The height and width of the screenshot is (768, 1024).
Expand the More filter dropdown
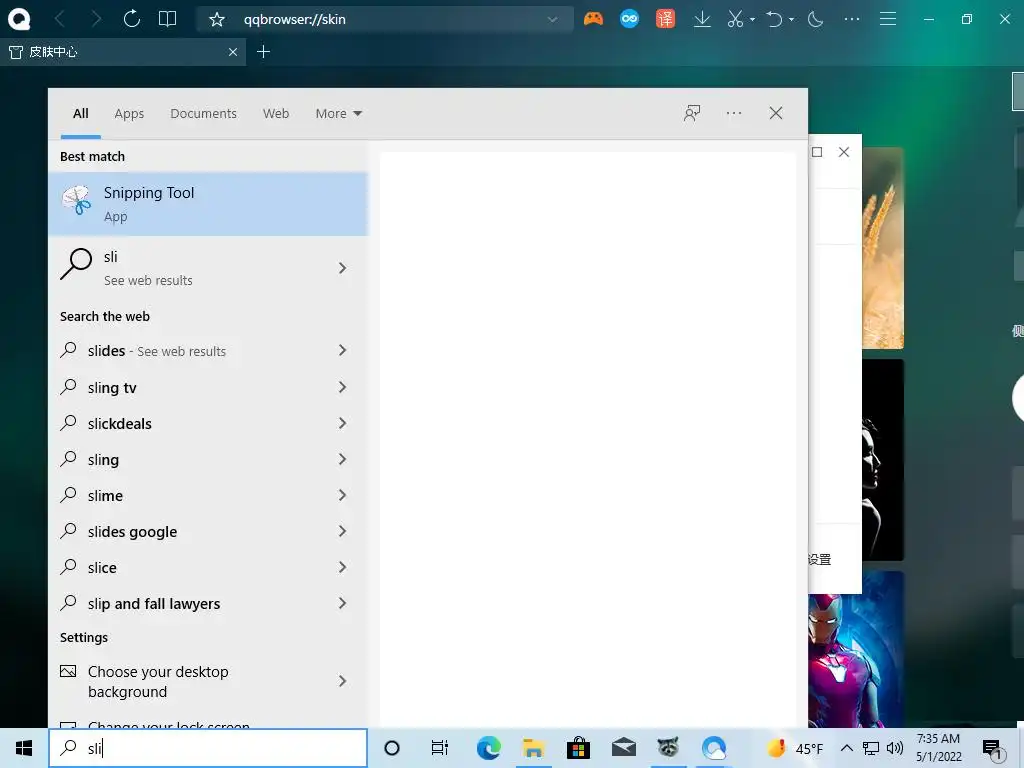point(338,114)
